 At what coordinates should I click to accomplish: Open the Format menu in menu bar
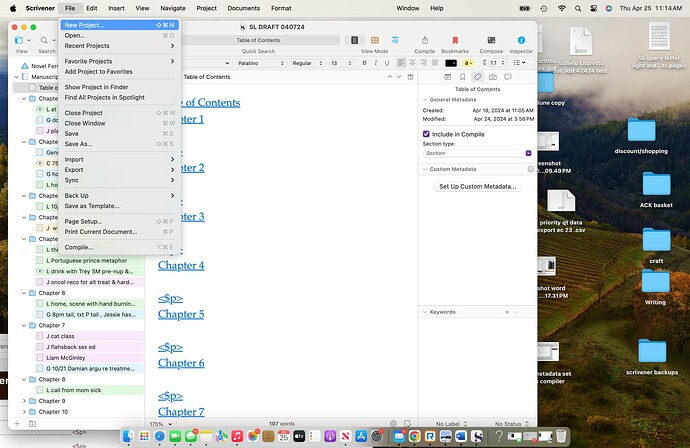[x=281, y=8]
